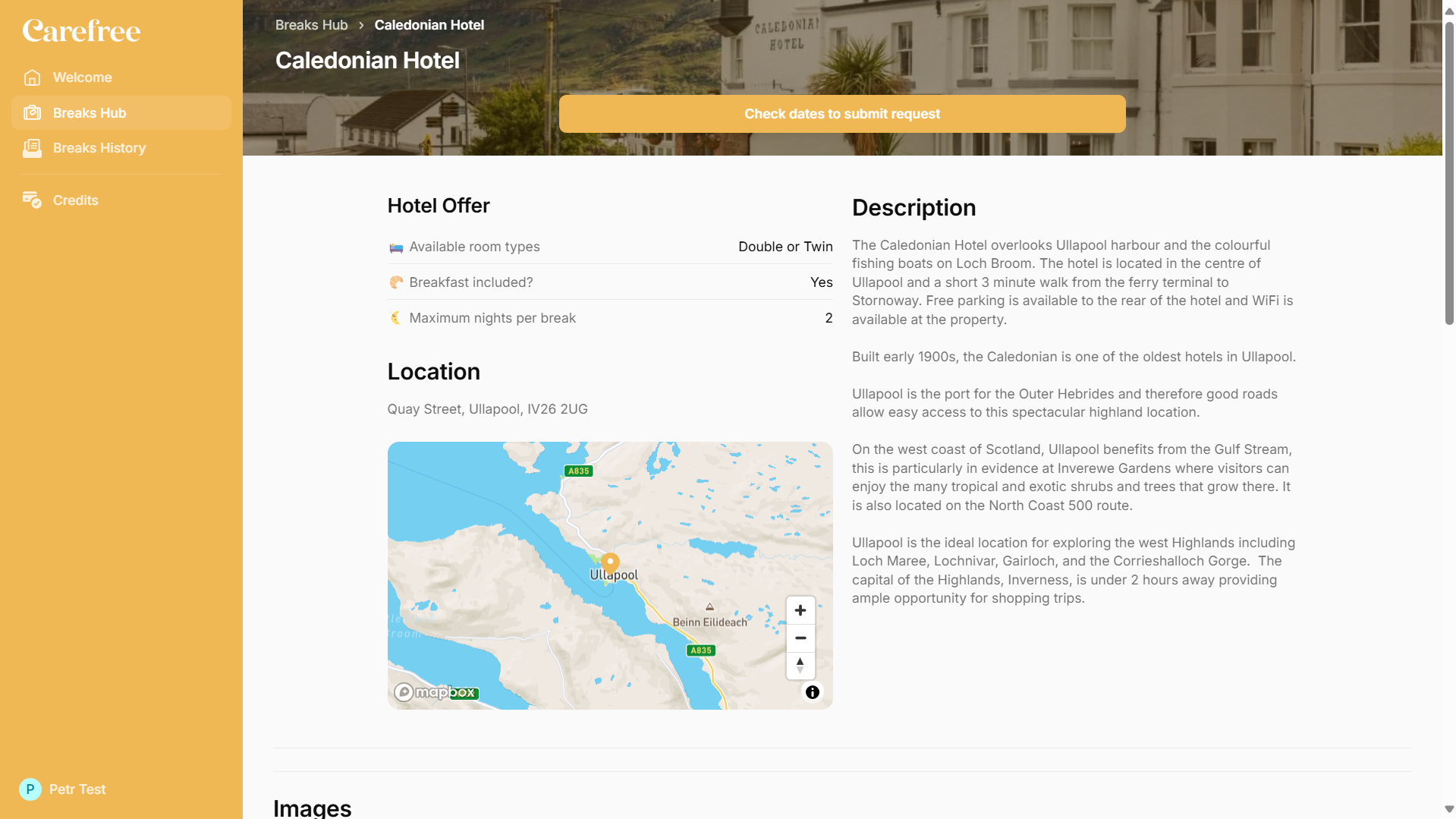Screen dimensions: 1456x819
Task: Click the orange hotel location pin
Action: (610, 563)
